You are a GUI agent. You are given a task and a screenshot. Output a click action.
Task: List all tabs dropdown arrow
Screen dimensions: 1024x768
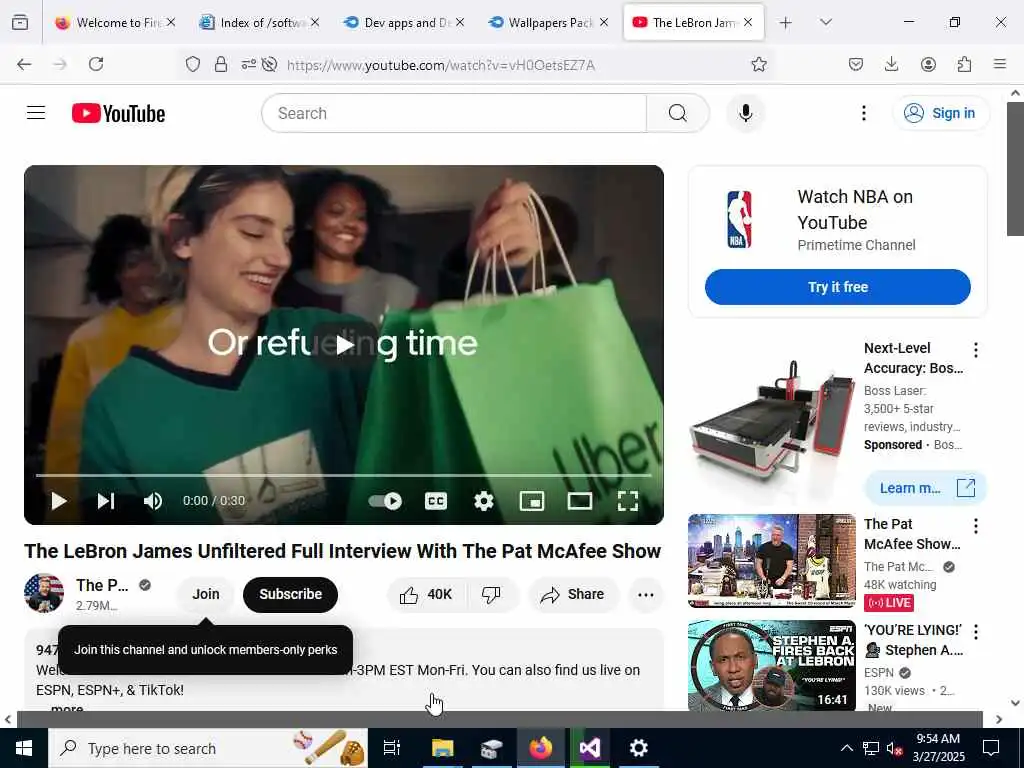click(x=825, y=22)
